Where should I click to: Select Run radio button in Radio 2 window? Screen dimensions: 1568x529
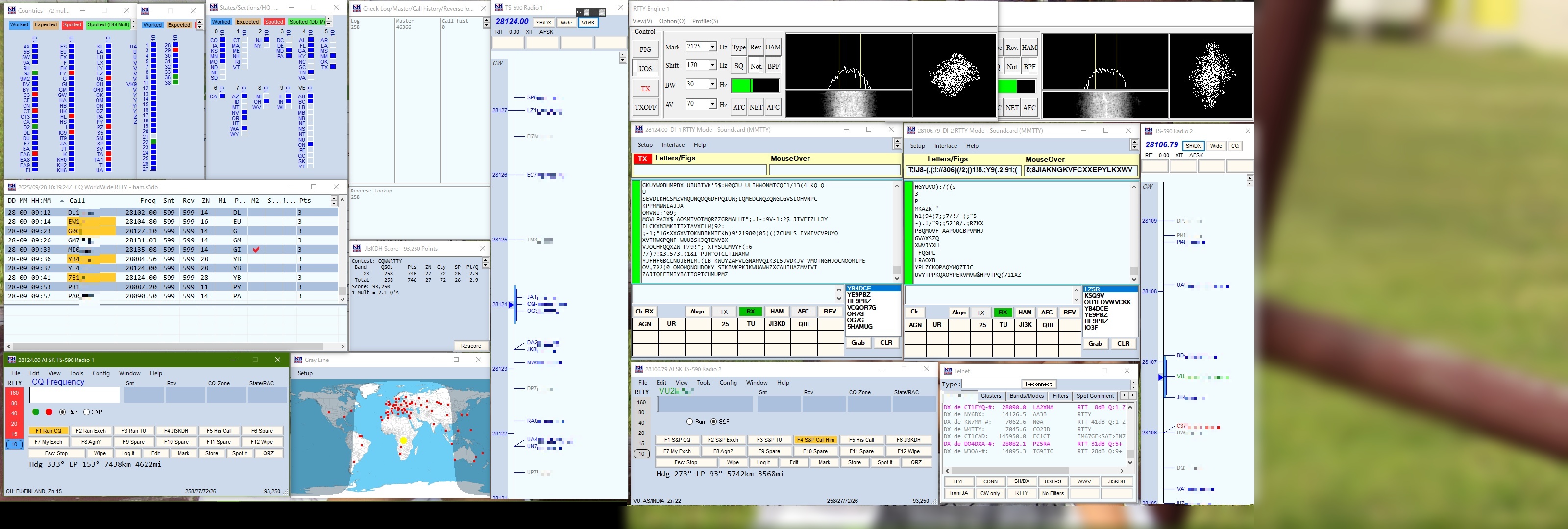[x=689, y=421]
